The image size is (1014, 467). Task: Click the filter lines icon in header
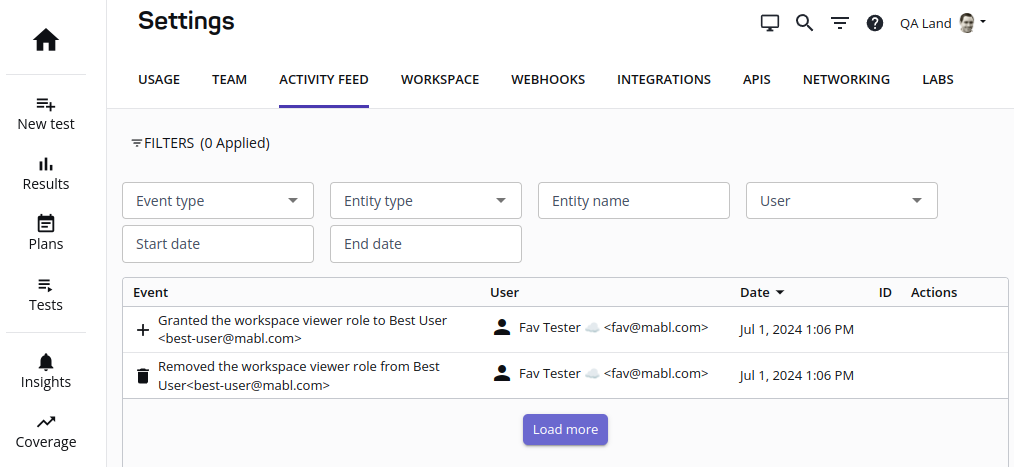point(840,23)
